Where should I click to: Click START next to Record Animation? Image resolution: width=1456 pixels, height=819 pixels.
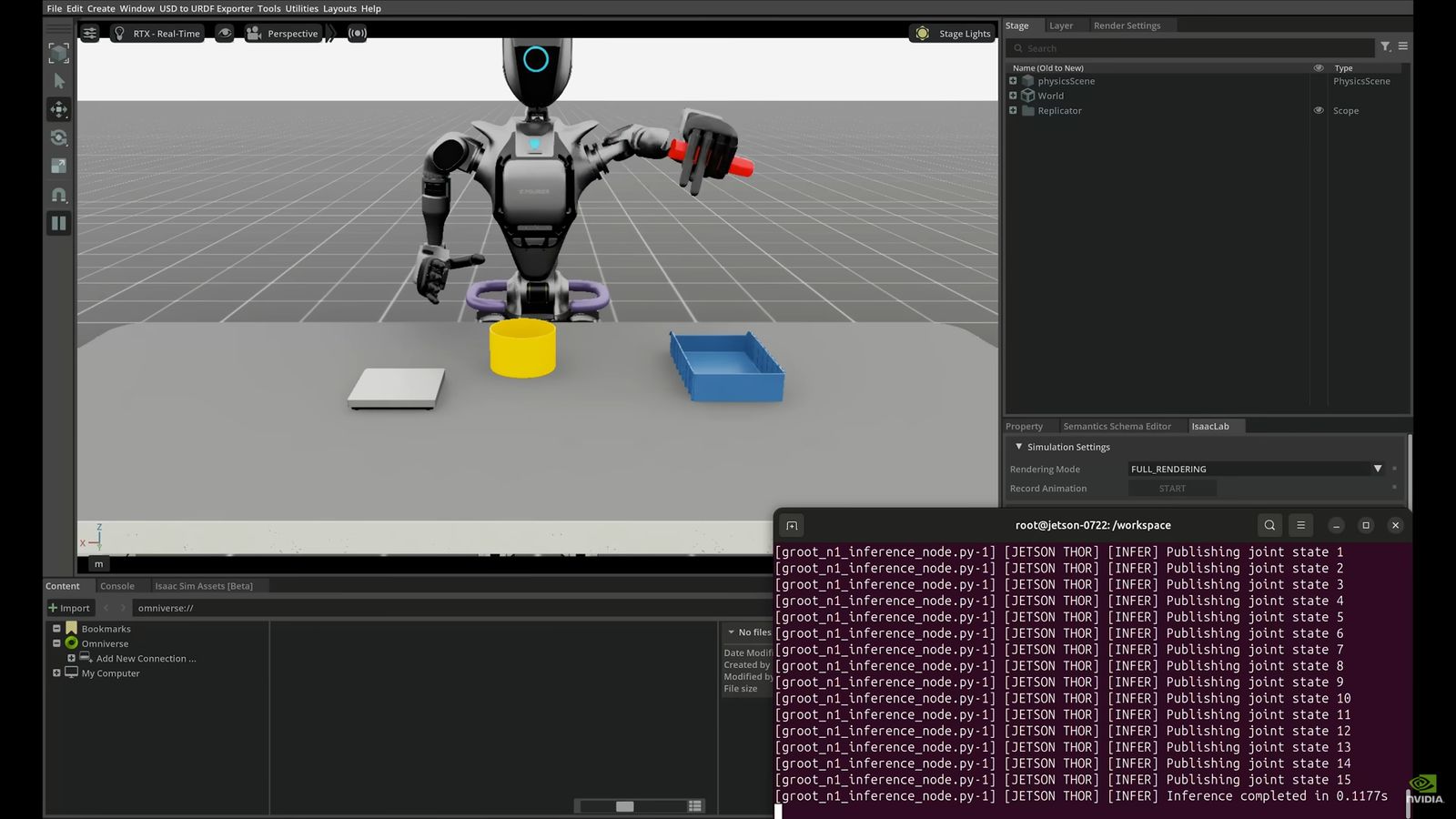click(x=1172, y=489)
